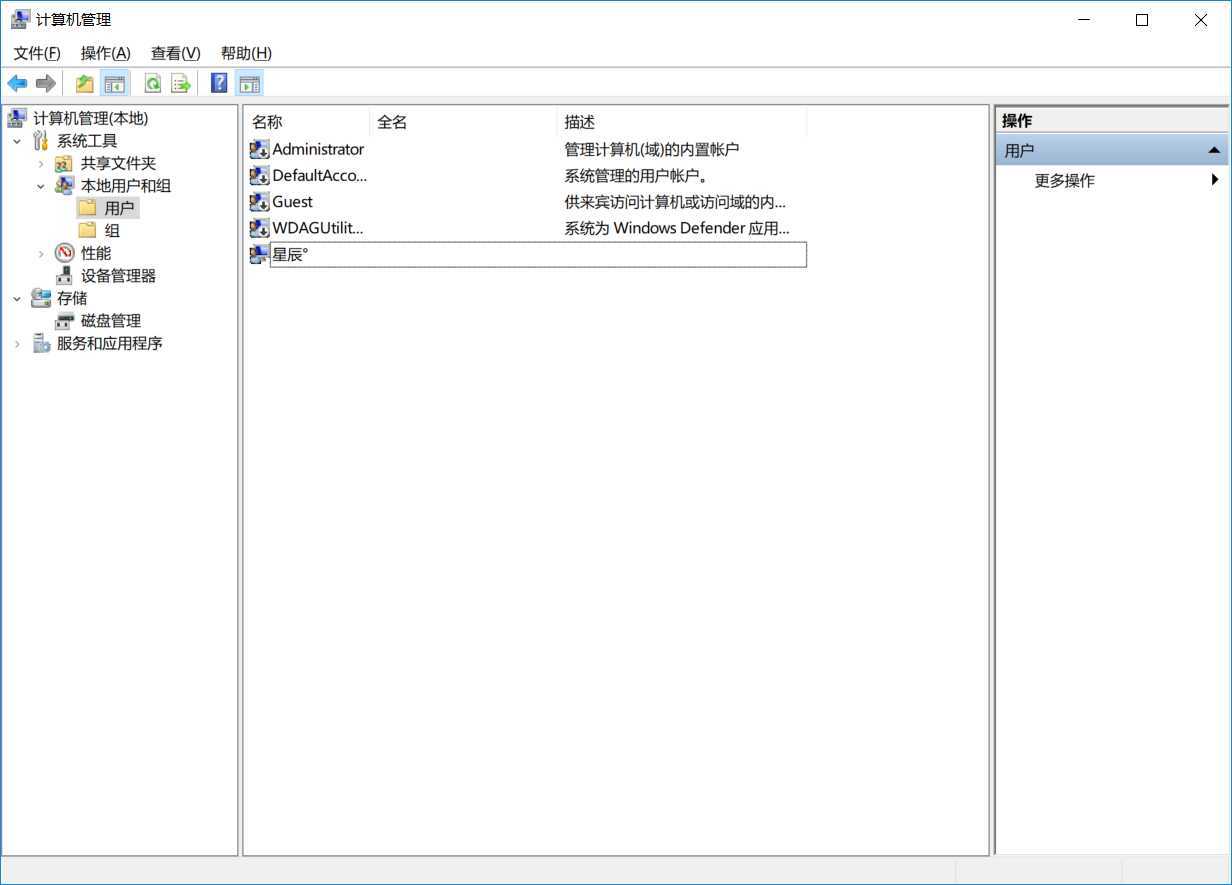Expand the 性能 tree node
1232x885 pixels.
click(41, 253)
